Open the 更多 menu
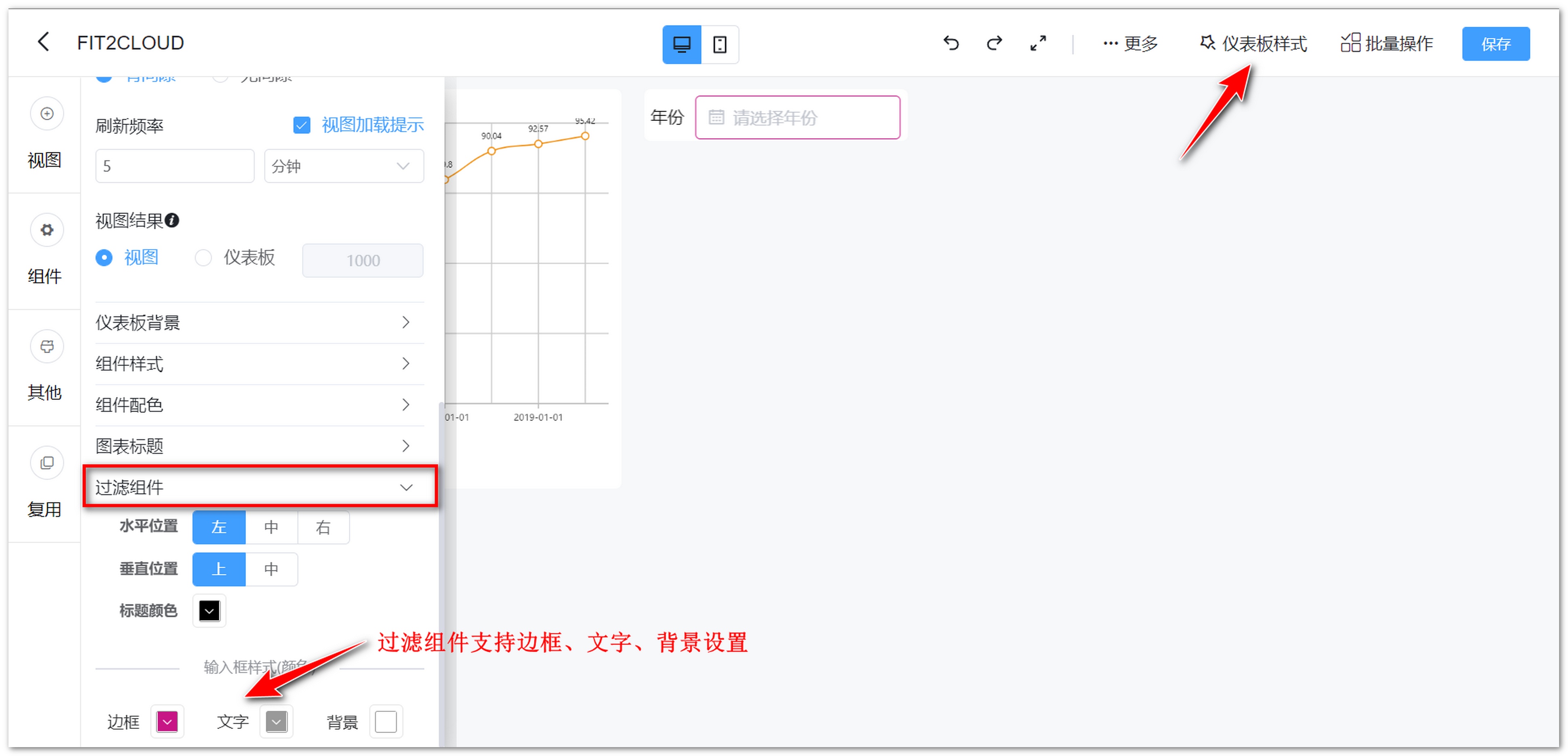This screenshot has height=756, width=1568. [x=1130, y=44]
